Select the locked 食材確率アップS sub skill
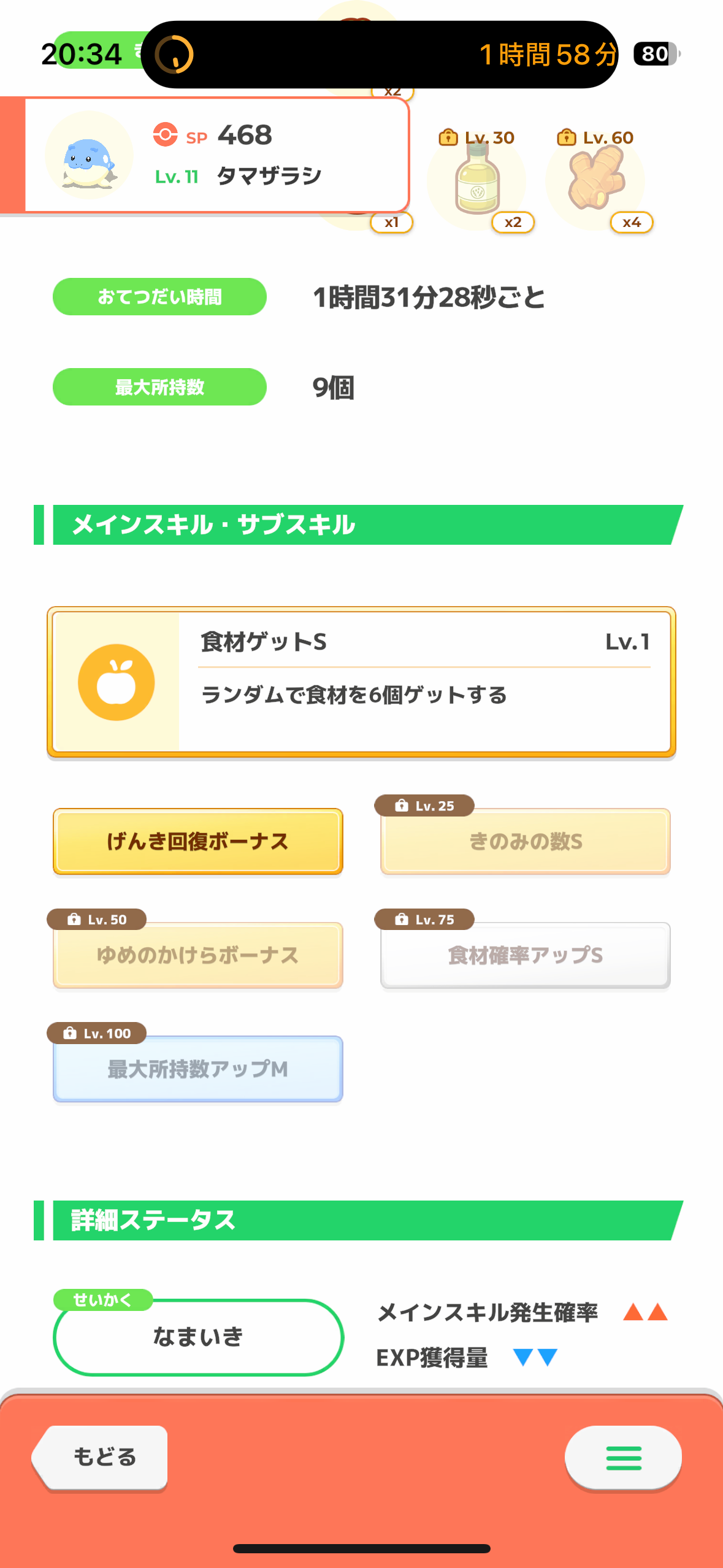The height and width of the screenshot is (1568, 723). [x=526, y=955]
